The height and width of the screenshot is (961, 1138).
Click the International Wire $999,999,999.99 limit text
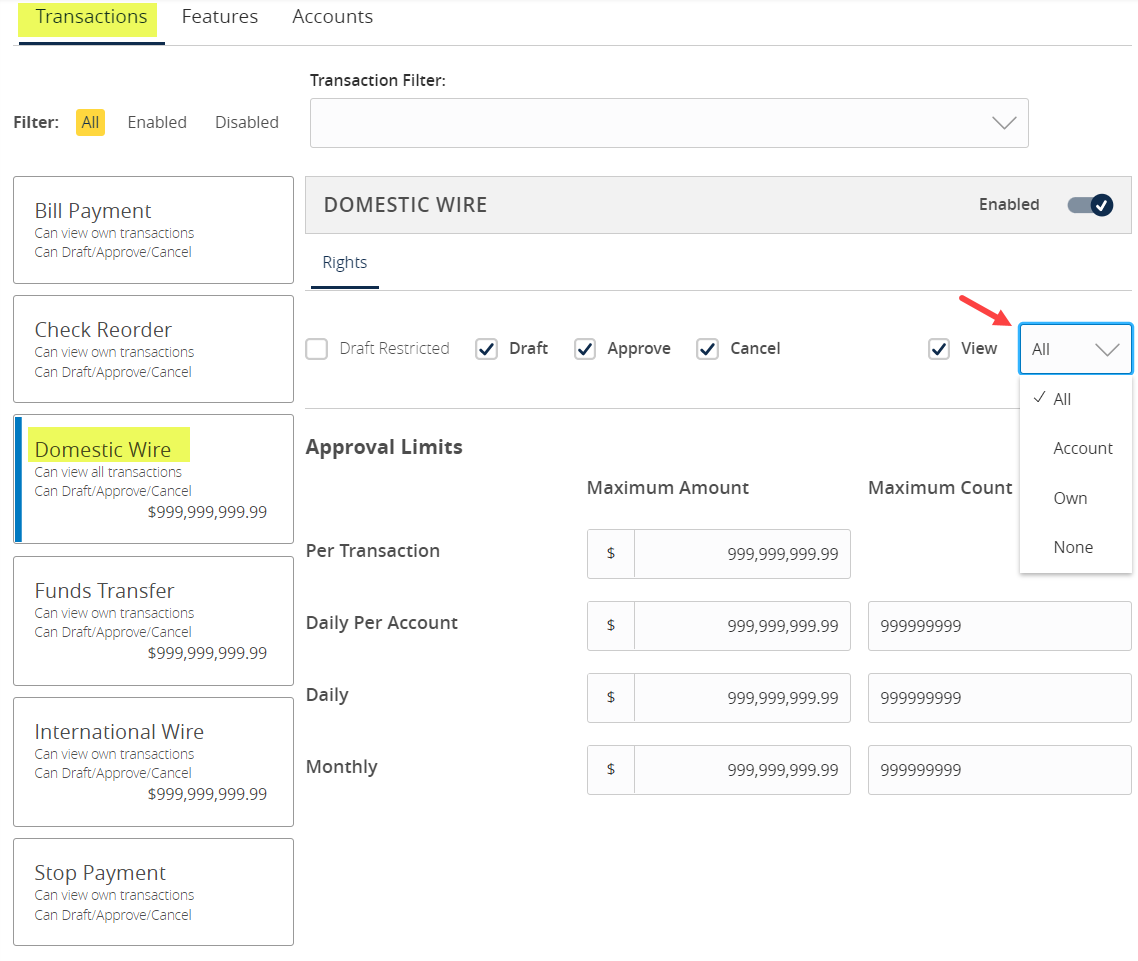click(207, 794)
